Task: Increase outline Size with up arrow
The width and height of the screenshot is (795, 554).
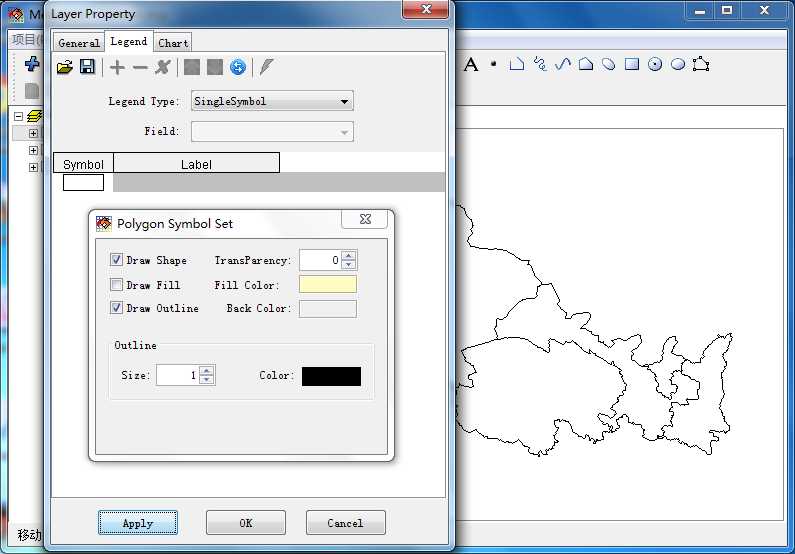Action: point(207,371)
